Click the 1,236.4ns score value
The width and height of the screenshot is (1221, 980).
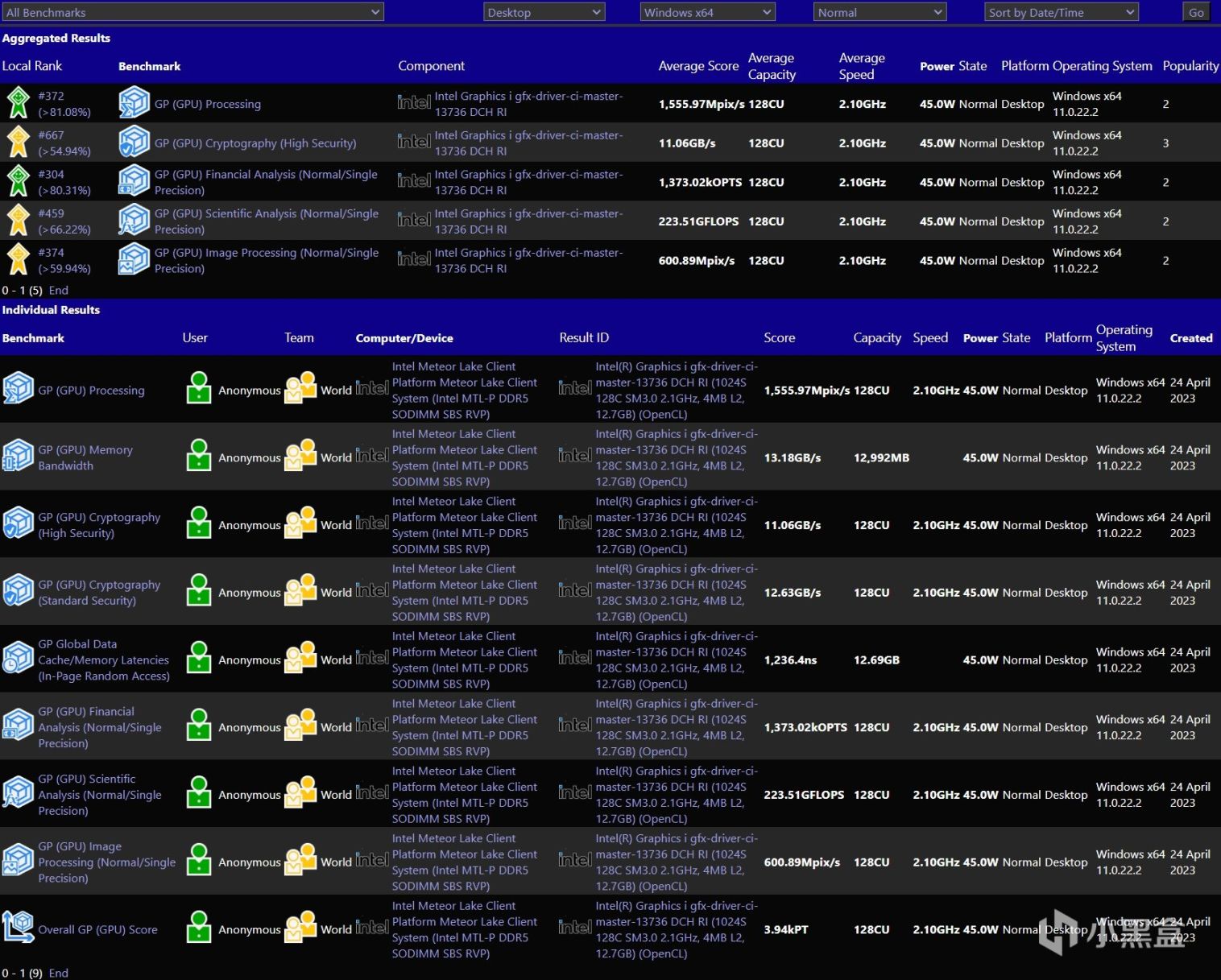(790, 660)
